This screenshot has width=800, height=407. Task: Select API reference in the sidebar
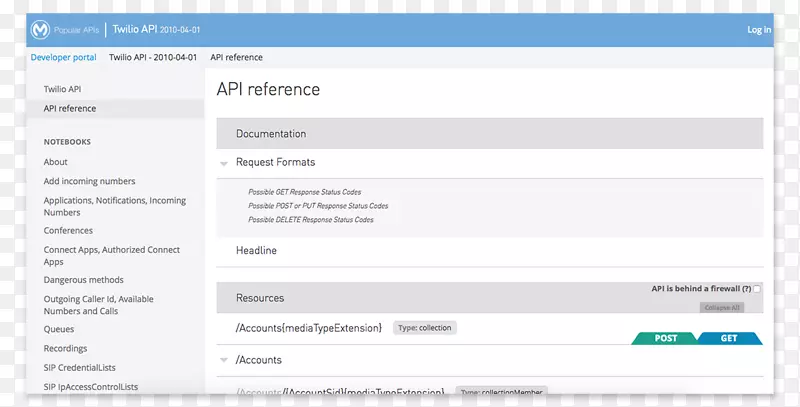coord(70,108)
